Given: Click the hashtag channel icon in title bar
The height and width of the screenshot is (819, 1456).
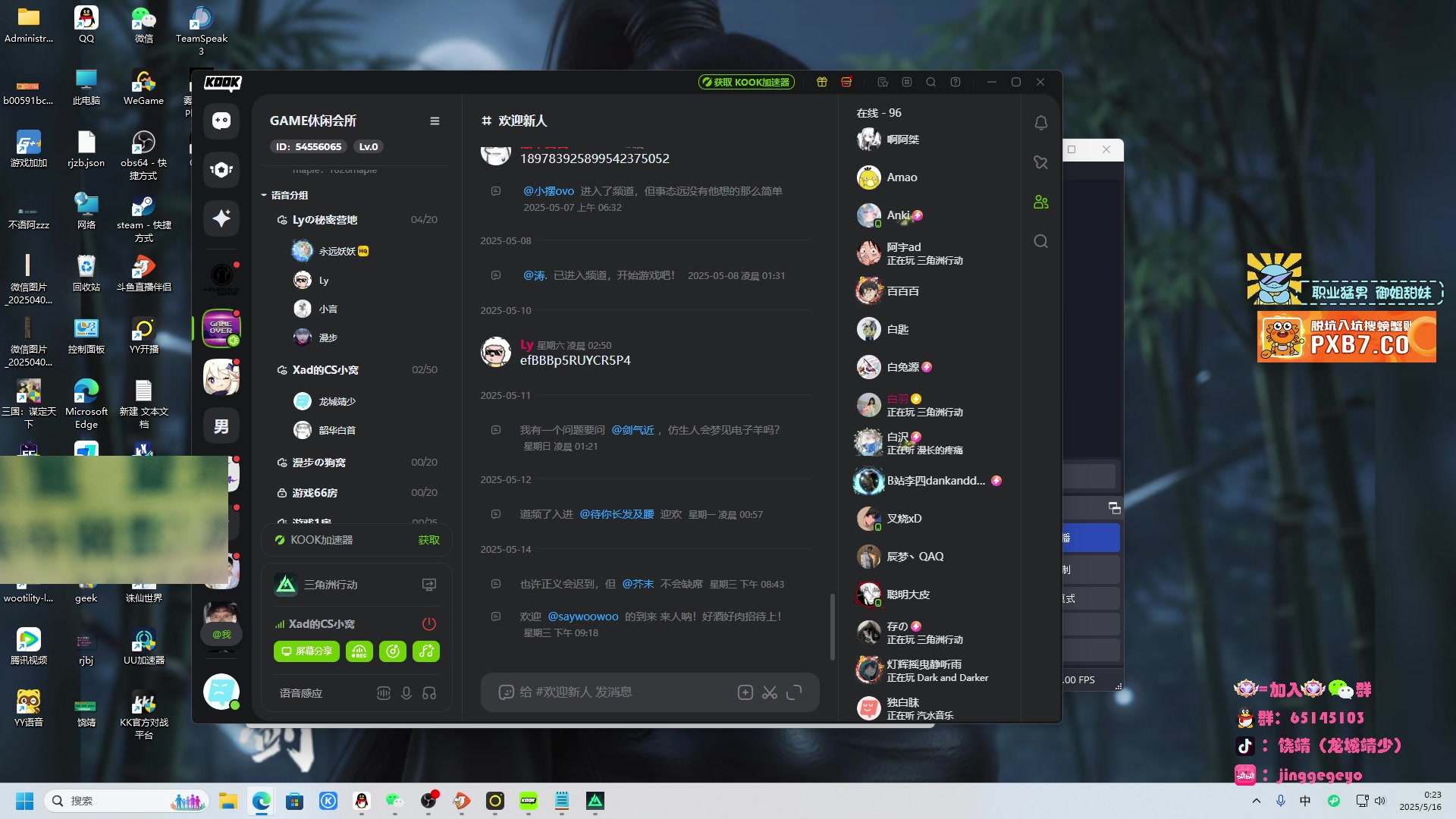Looking at the screenshot, I should [907, 82].
